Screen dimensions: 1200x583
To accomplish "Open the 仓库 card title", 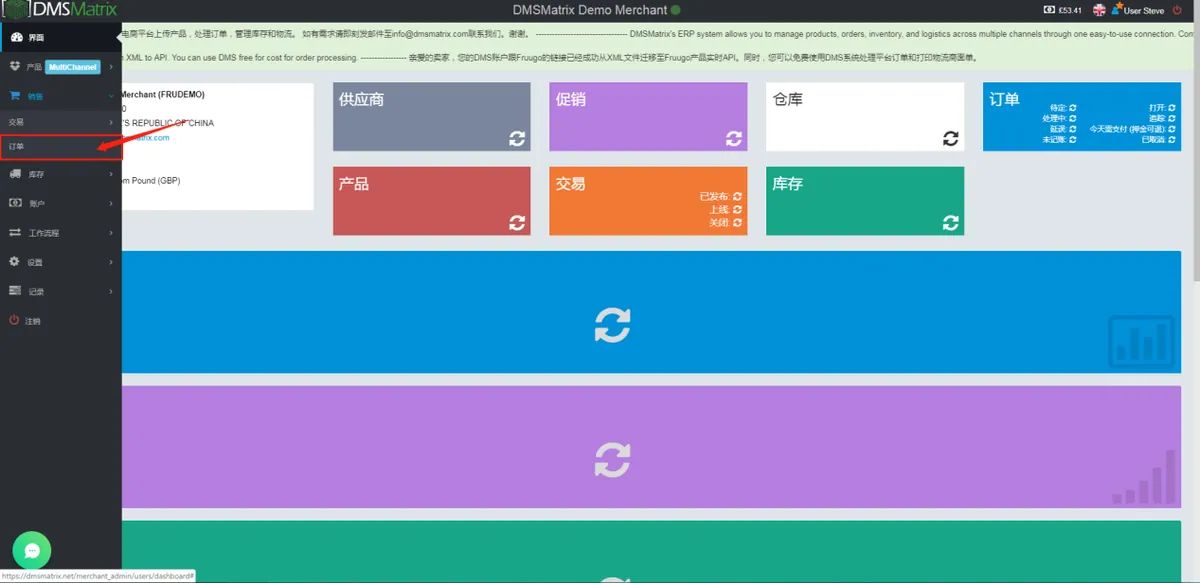I will point(788,100).
